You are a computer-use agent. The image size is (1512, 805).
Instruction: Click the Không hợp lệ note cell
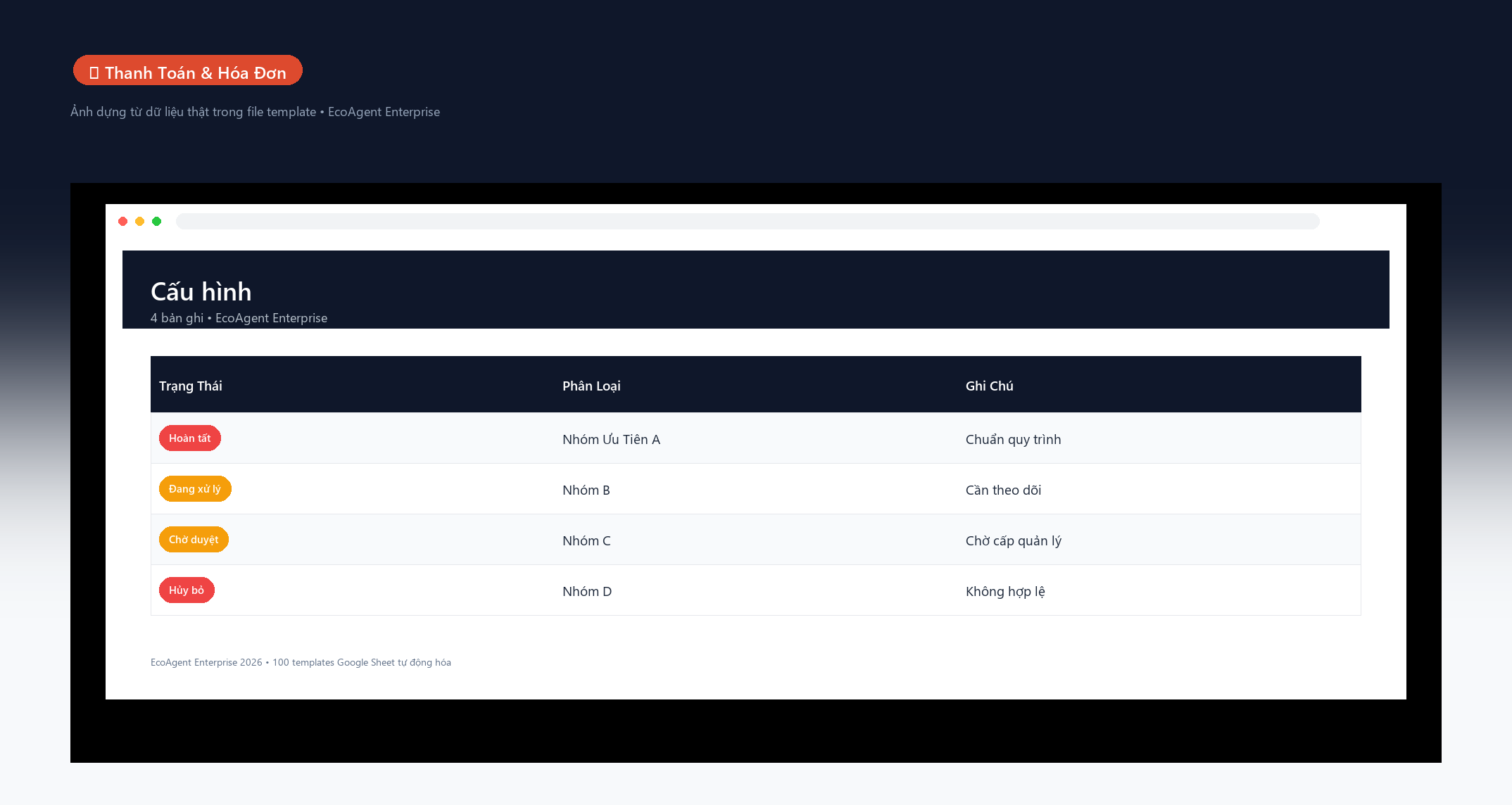click(x=1005, y=591)
